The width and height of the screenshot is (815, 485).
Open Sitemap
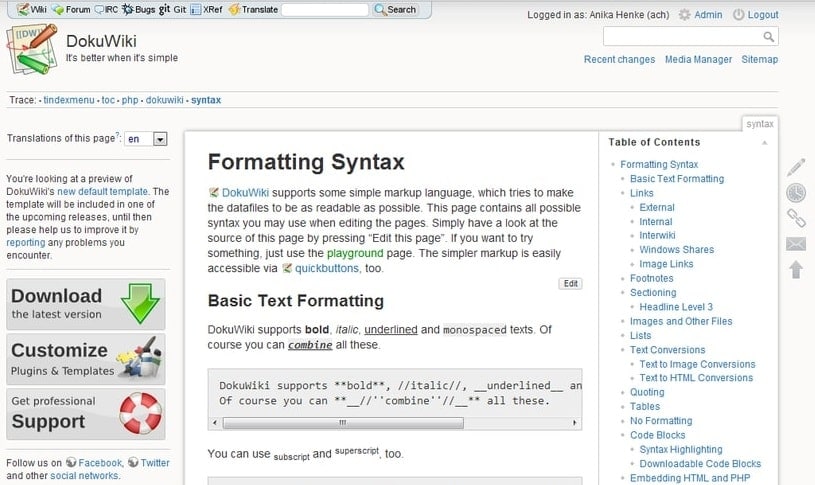(x=759, y=59)
